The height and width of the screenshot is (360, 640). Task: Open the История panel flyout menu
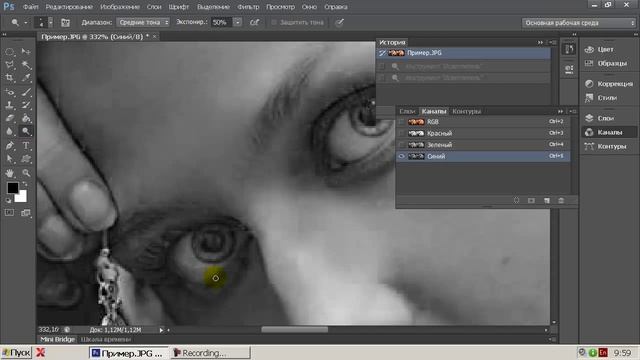(x=553, y=42)
